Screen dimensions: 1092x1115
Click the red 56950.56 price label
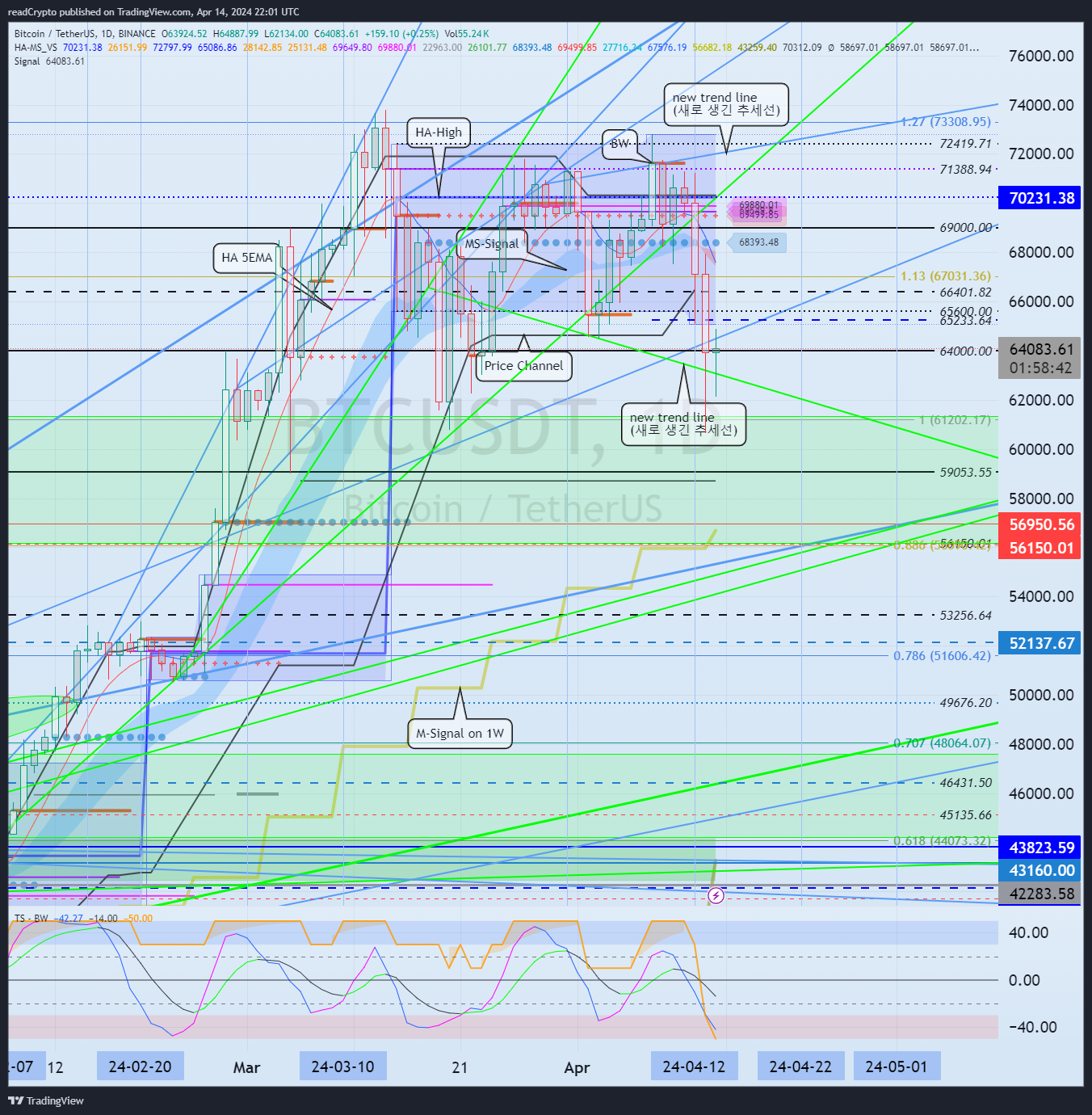coord(1039,525)
